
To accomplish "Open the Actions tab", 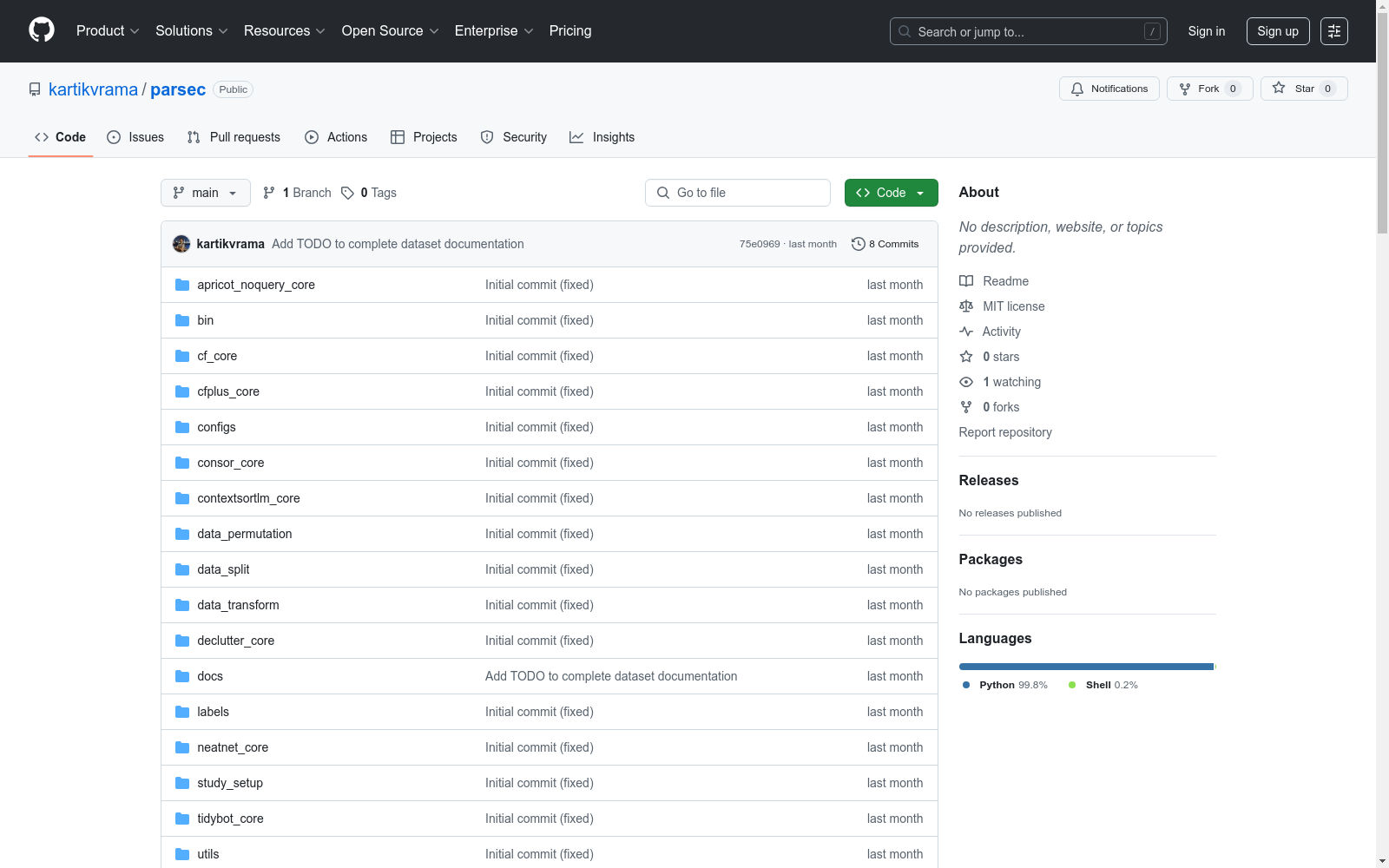I will tap(336, 137).
